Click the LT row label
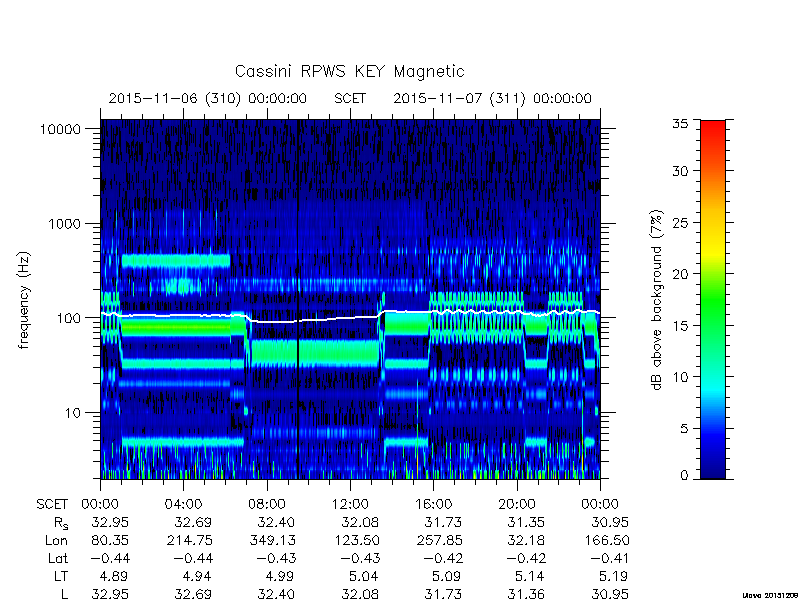The width and height of the screenshot is (800, 600). 60,577
